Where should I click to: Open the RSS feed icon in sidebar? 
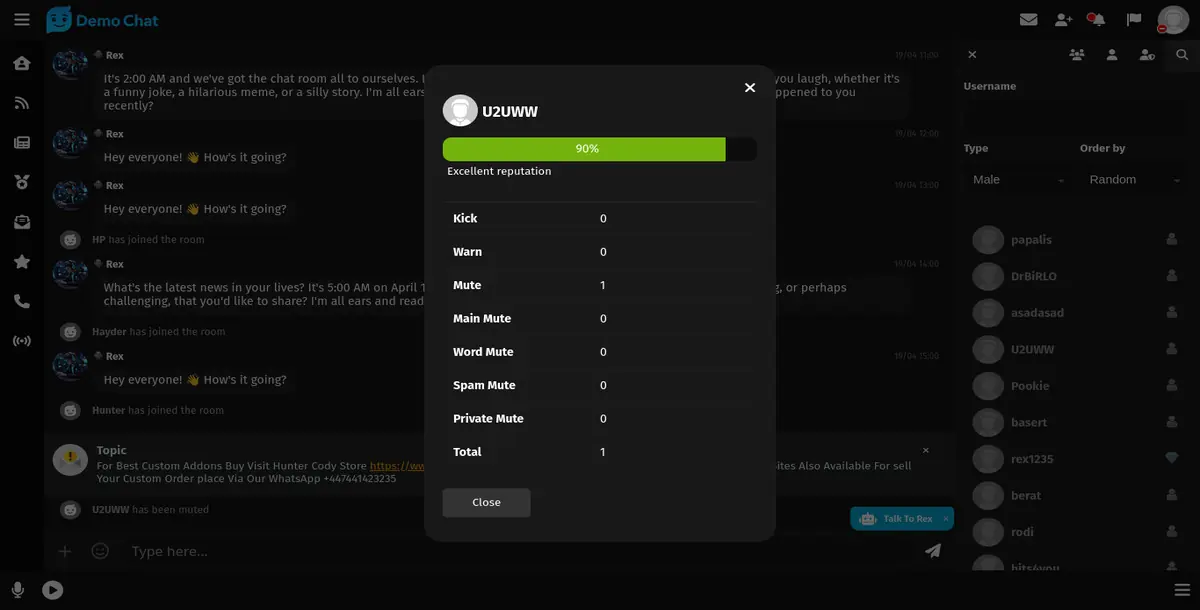coord(21,103)
